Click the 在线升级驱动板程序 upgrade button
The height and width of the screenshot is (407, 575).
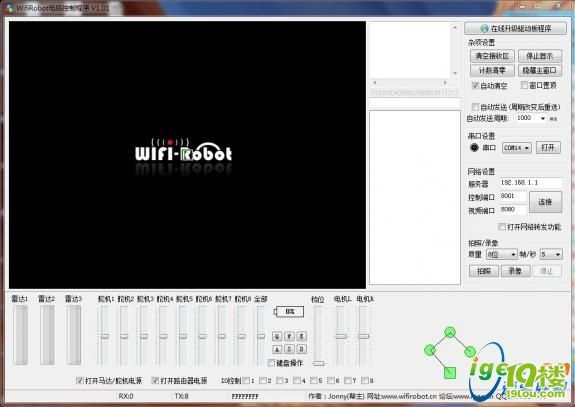(x=515, y=28)
